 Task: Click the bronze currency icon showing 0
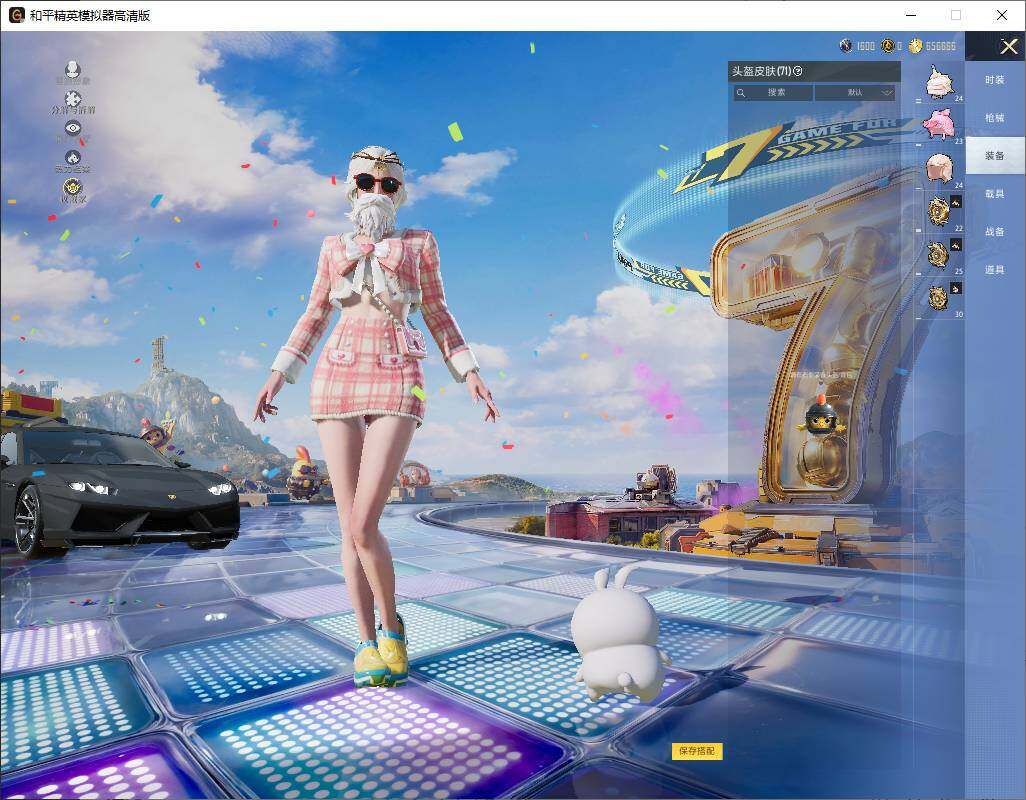(x=888, y=45)
